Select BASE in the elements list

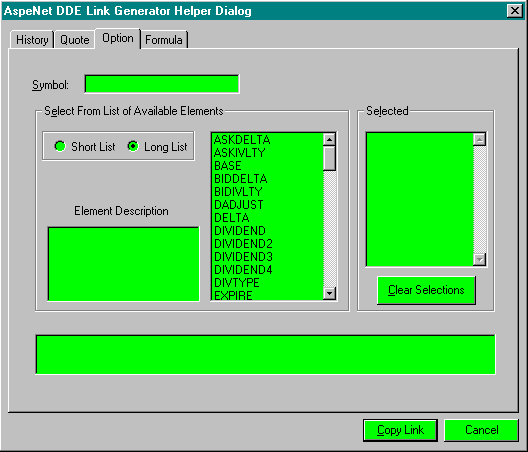[x=268, y=166]
